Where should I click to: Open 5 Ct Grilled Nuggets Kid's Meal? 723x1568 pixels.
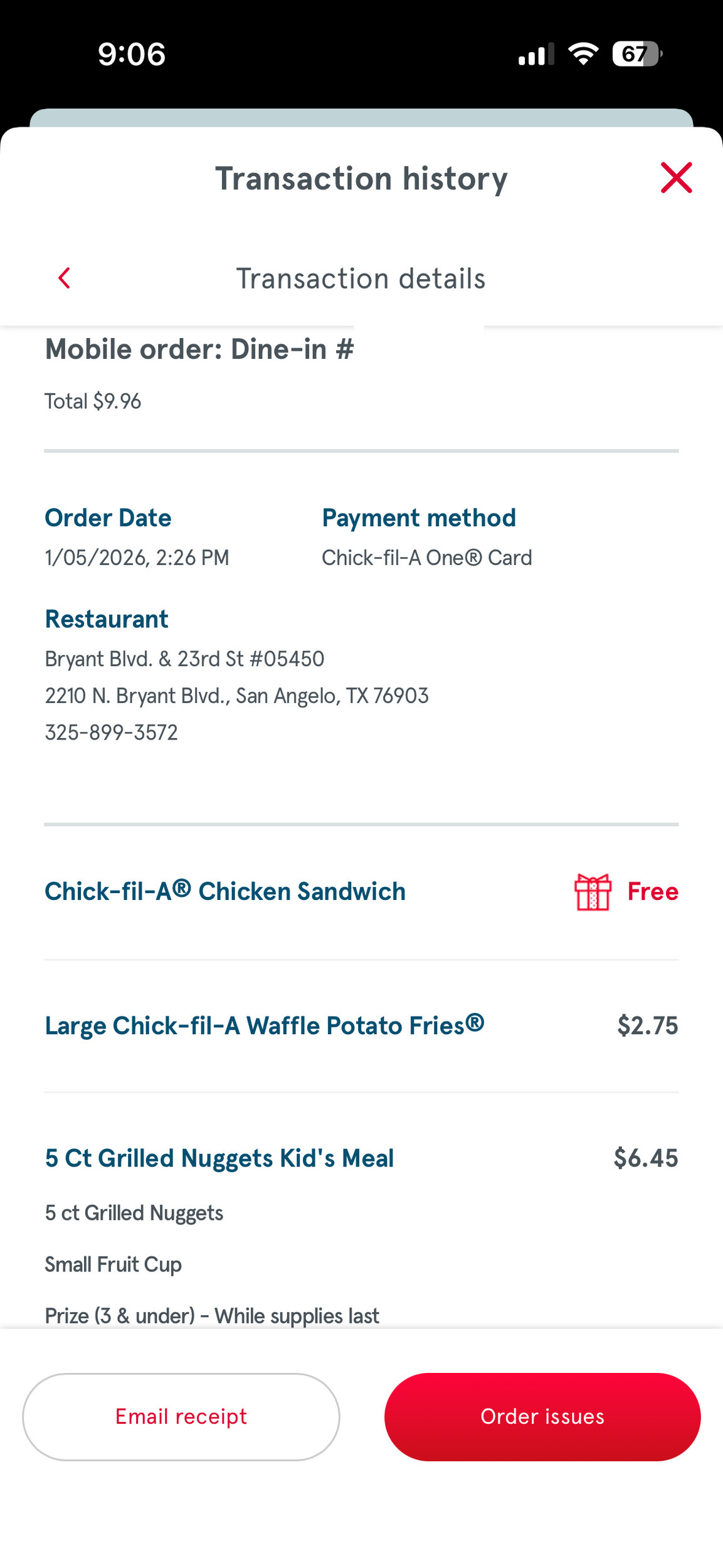pyautogui.click(x=219, y=1158)
